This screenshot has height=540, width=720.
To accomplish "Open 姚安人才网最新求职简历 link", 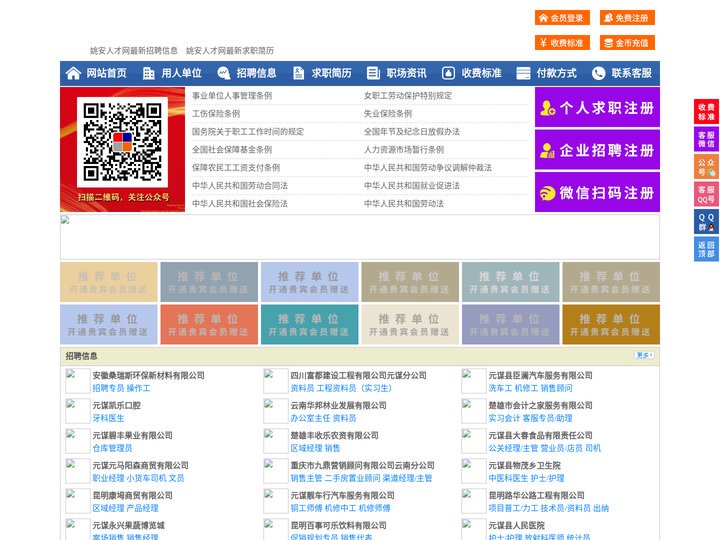I will 230,51.
